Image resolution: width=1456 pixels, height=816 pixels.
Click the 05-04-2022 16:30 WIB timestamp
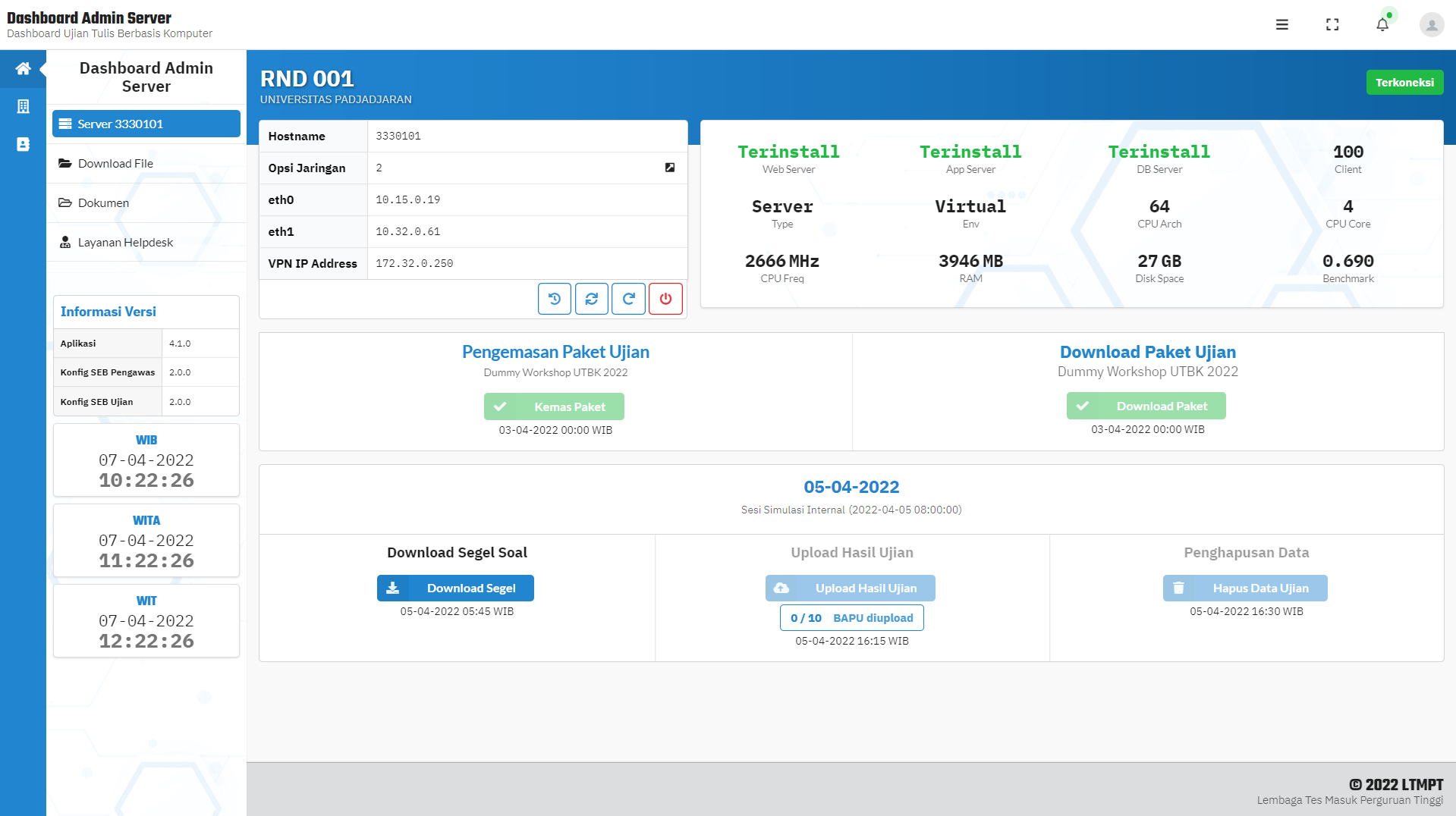click(1247, 611)
